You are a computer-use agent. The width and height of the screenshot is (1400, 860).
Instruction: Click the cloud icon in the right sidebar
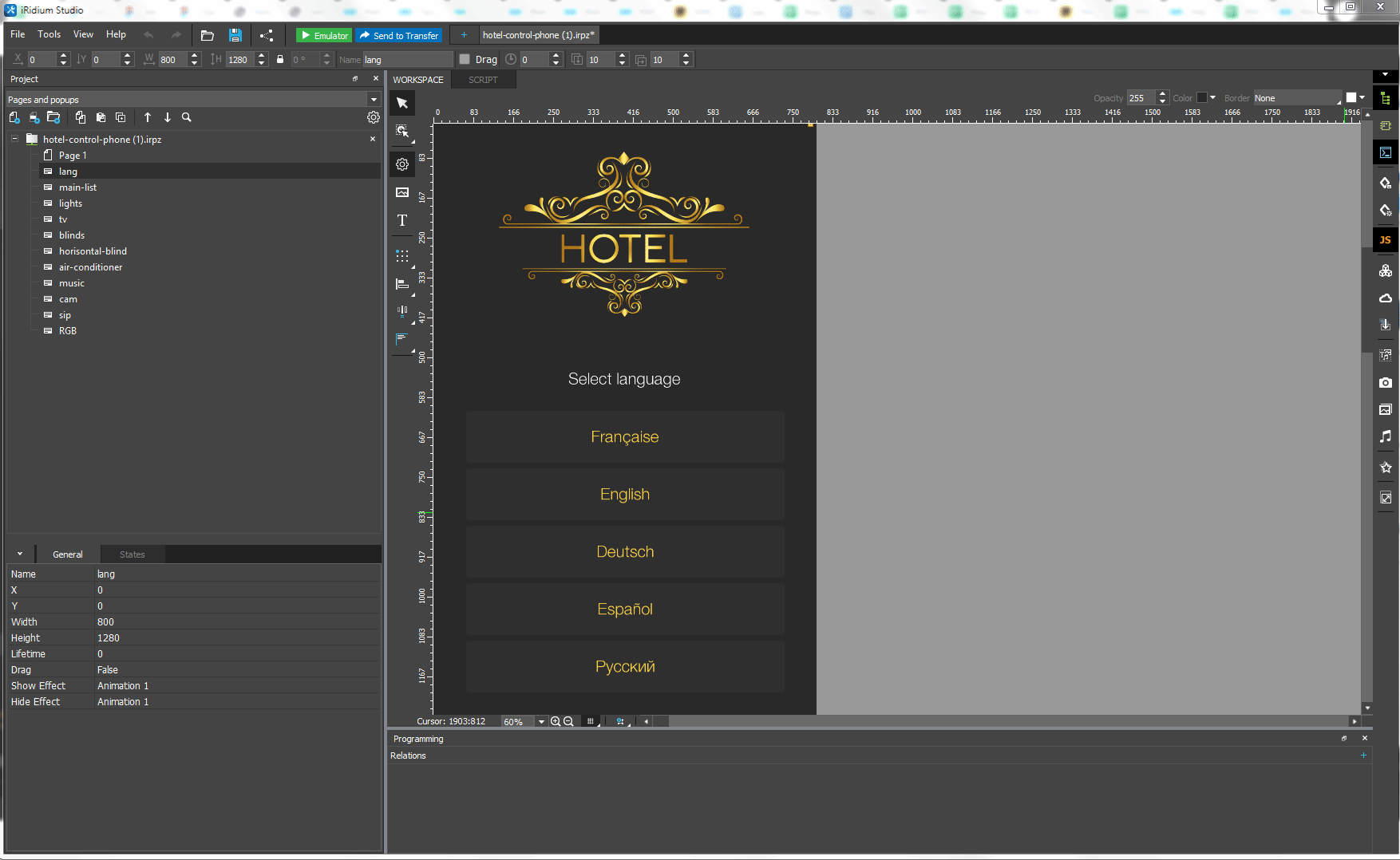tap(1385, 298)
